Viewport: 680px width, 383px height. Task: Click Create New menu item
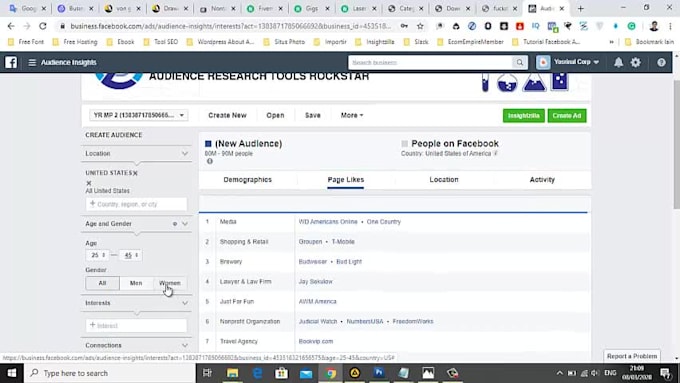[227, 115]
